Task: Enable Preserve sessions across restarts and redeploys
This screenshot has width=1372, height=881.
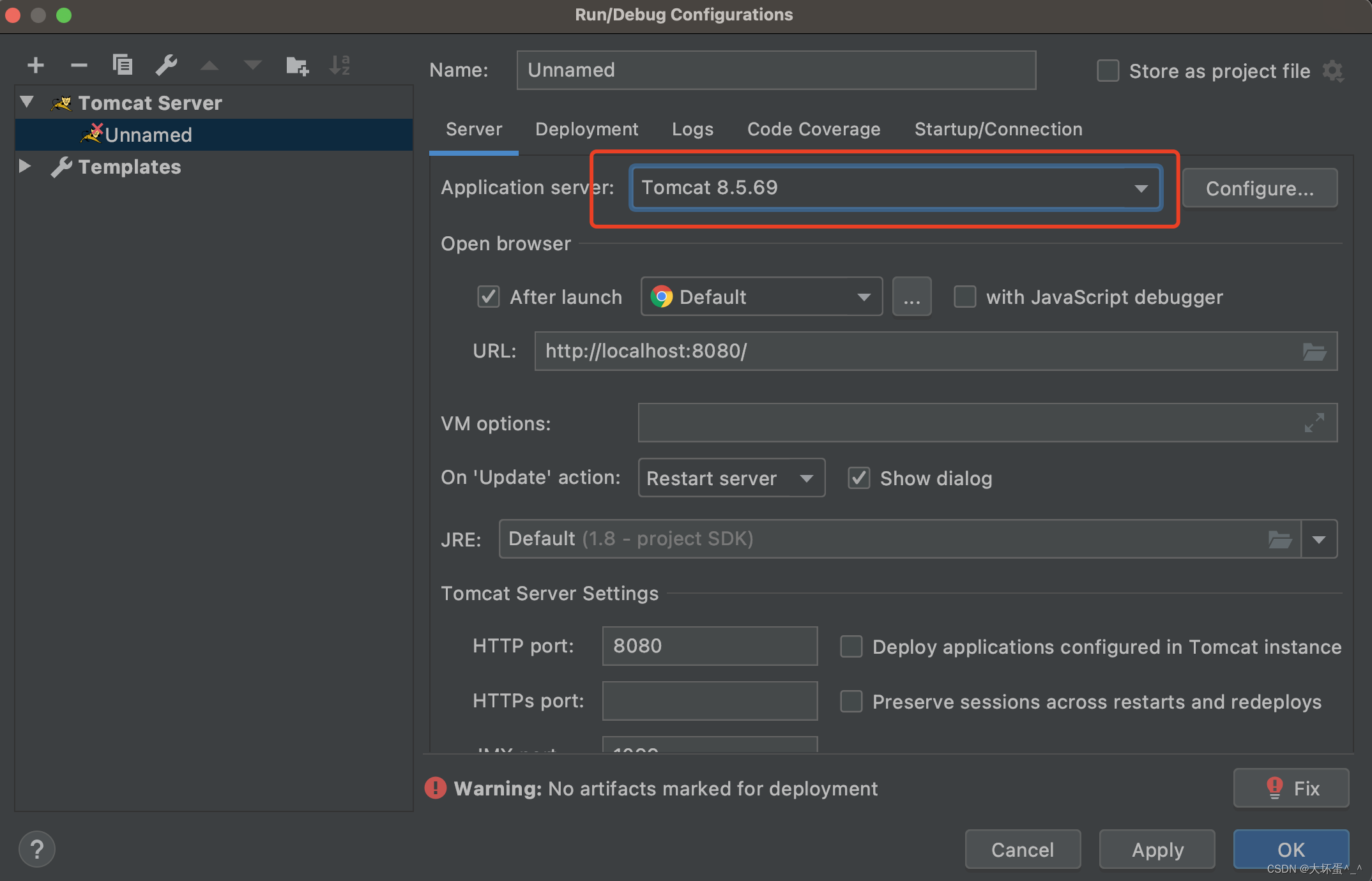Action: (x=851, y=702)
